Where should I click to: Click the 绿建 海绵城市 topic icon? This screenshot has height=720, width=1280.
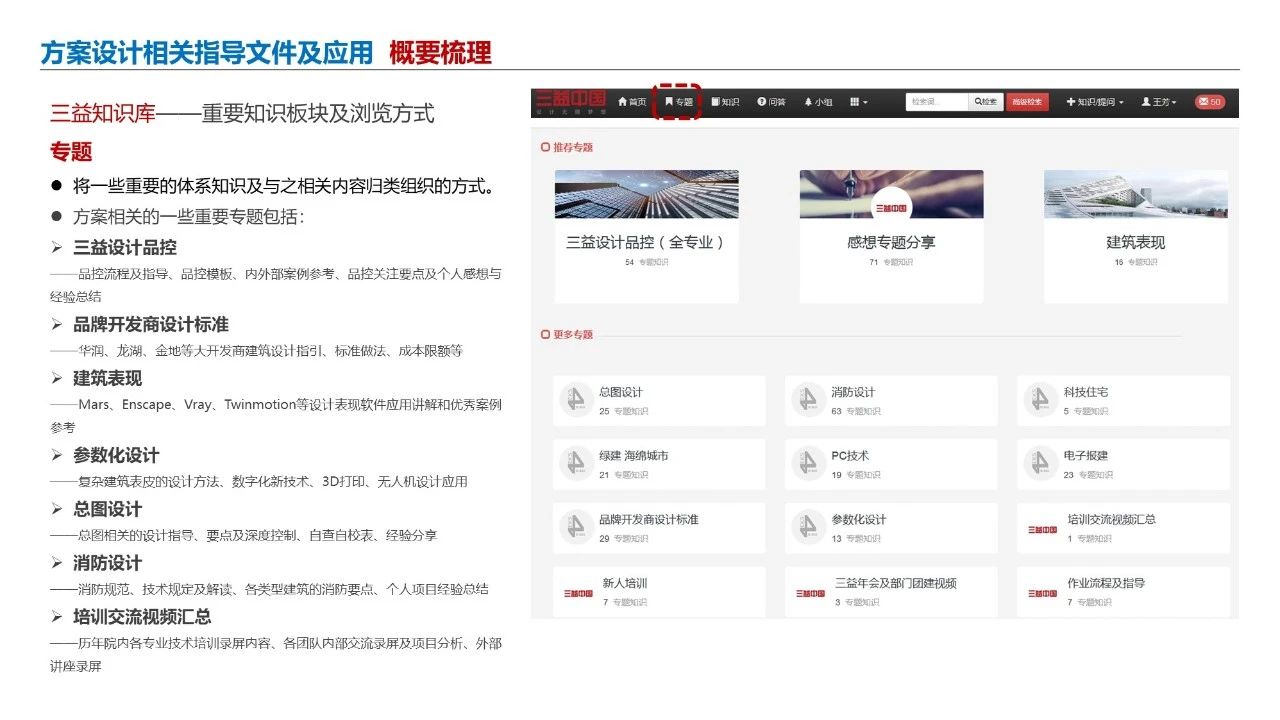576,464
